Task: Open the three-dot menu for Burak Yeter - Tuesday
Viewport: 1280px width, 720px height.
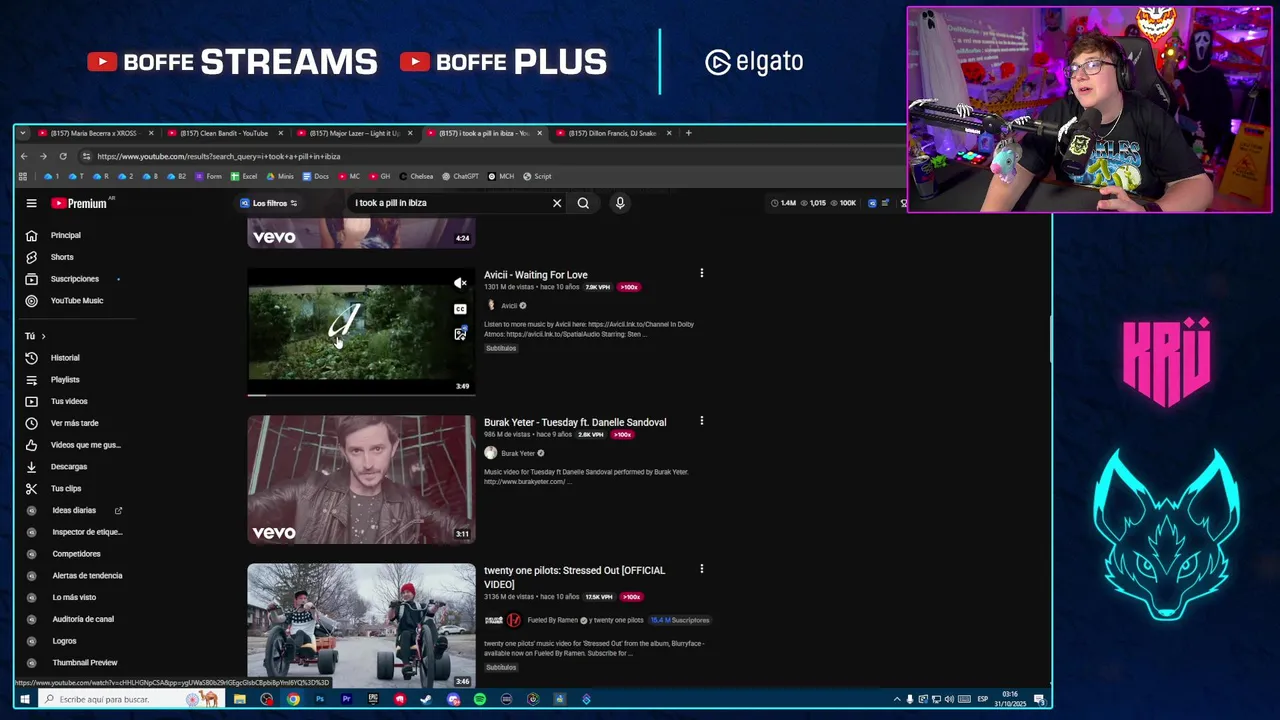Action: [701, 421]
